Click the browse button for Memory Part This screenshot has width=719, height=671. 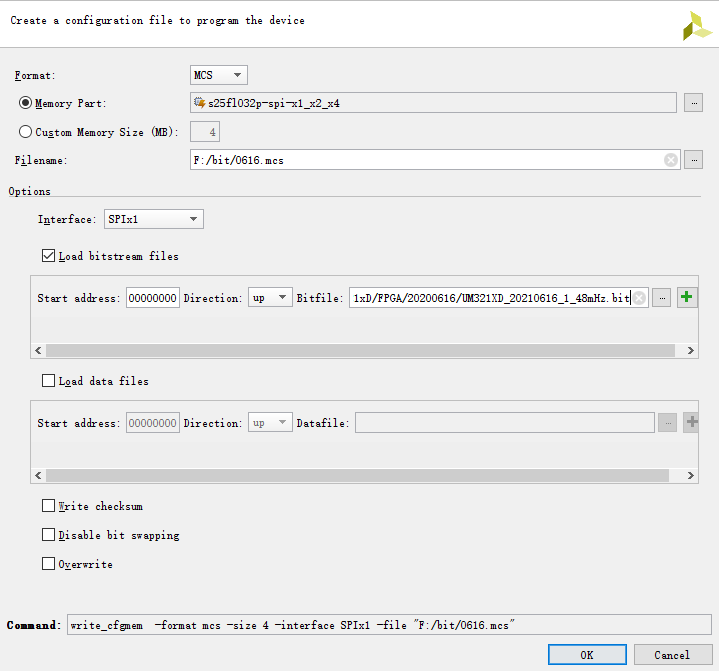pos(693,103)
